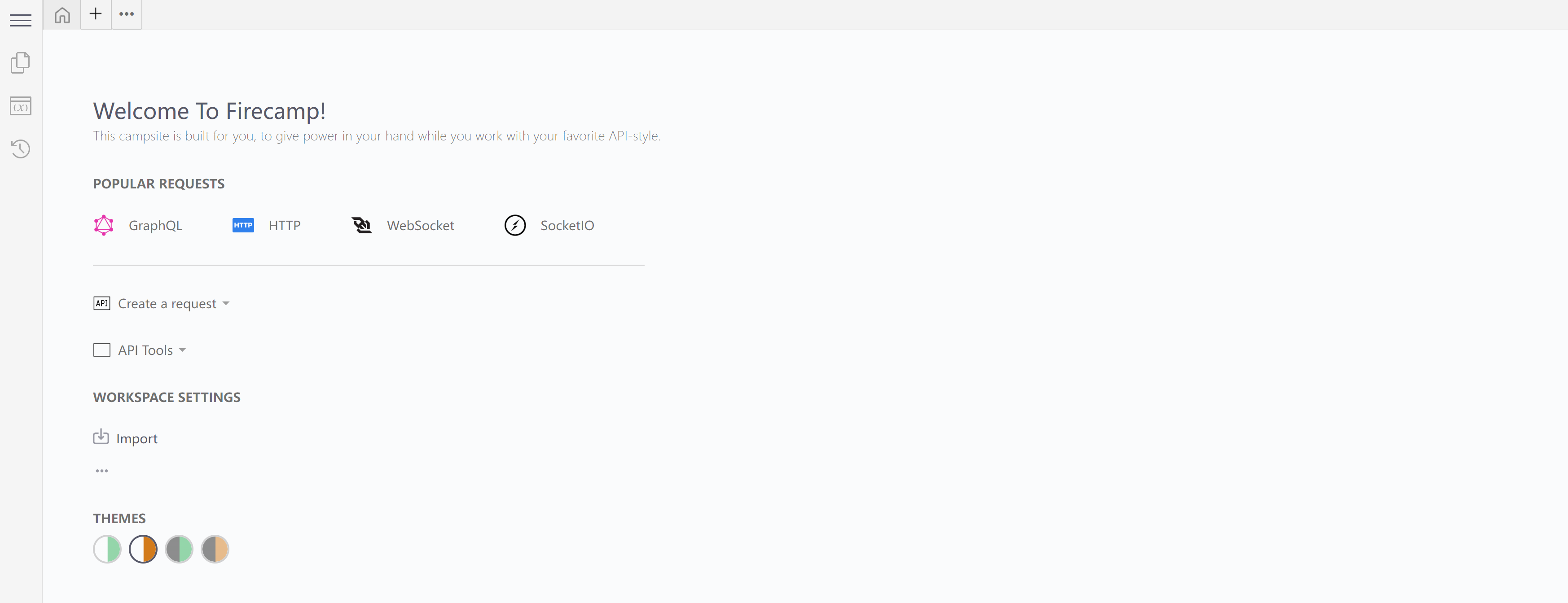Click the Import link
Screen dimensions: 1568x603
click(x=136, y=439)
